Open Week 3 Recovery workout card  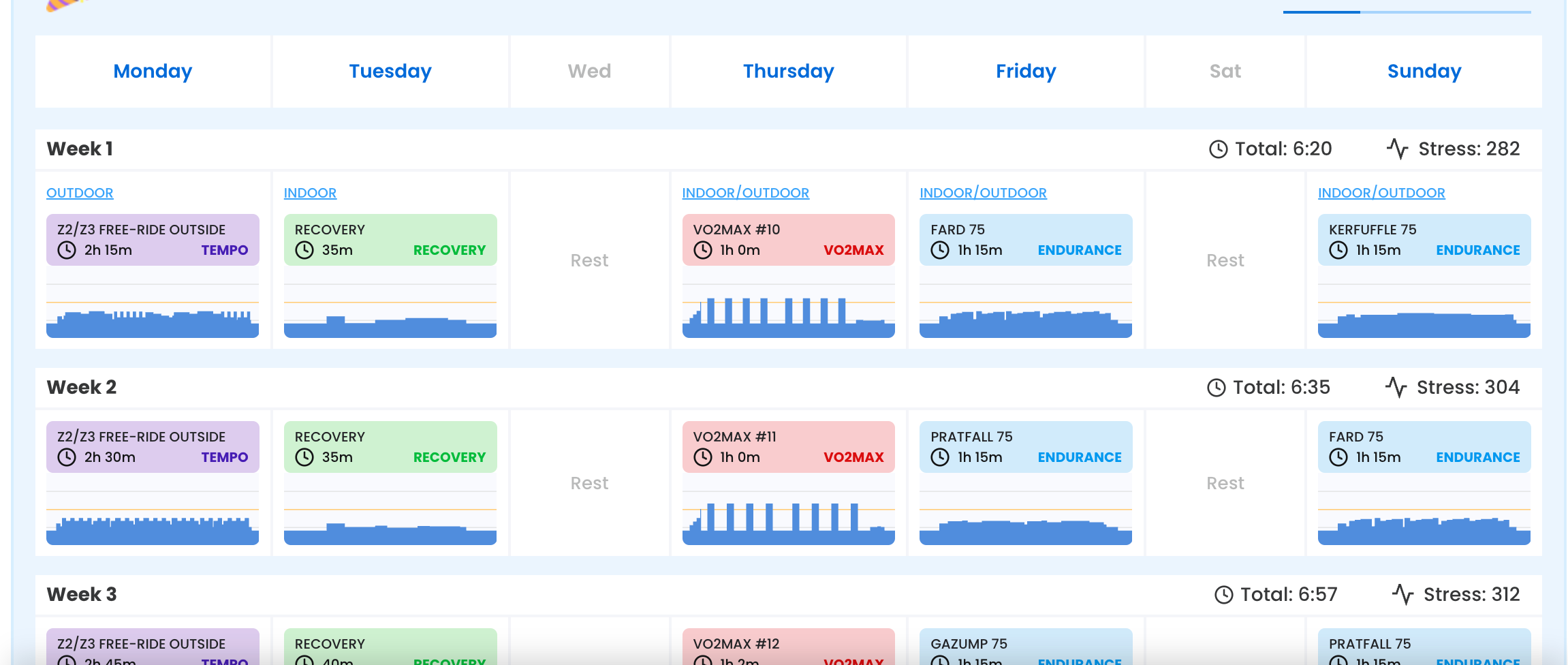coord(390,647)
